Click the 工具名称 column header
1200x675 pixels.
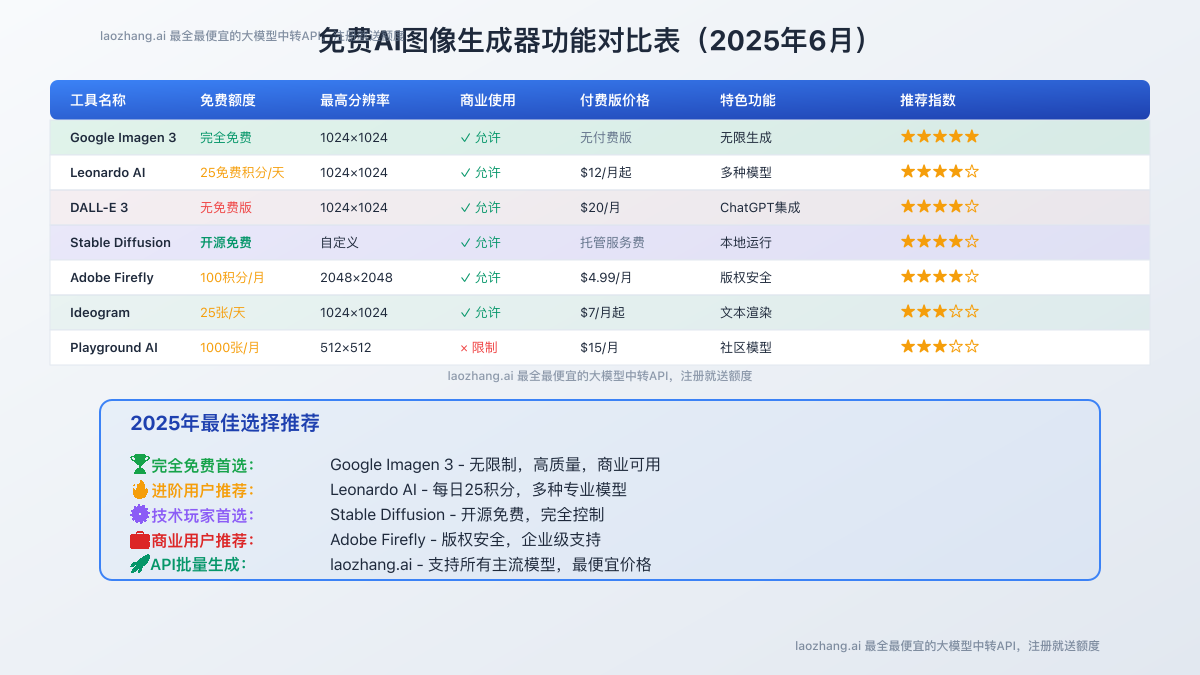tap(98, 100)
